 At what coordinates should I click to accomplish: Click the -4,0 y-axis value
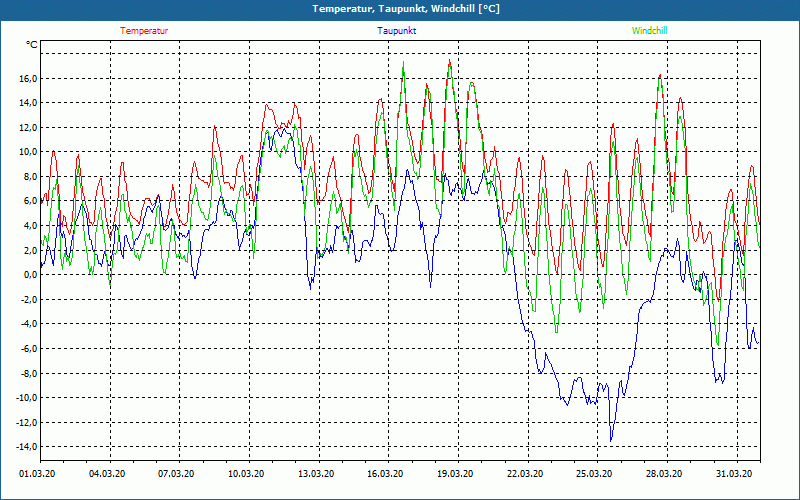(x=29, y=324)
